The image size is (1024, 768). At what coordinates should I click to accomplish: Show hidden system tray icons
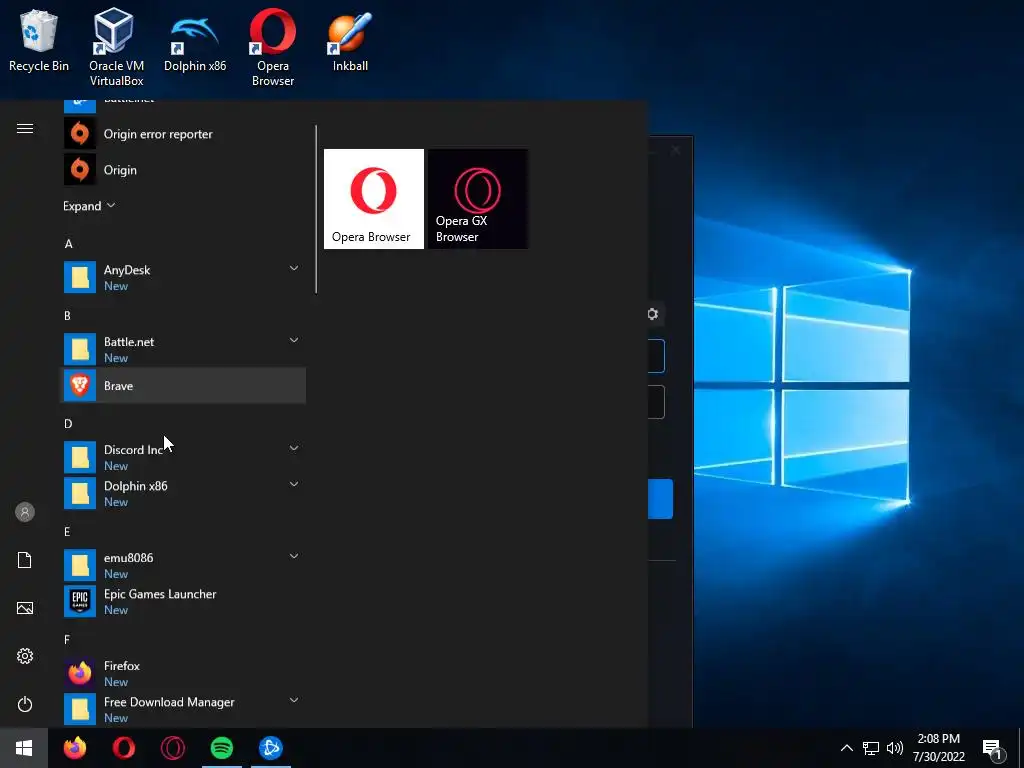click(x=846, y=748)
